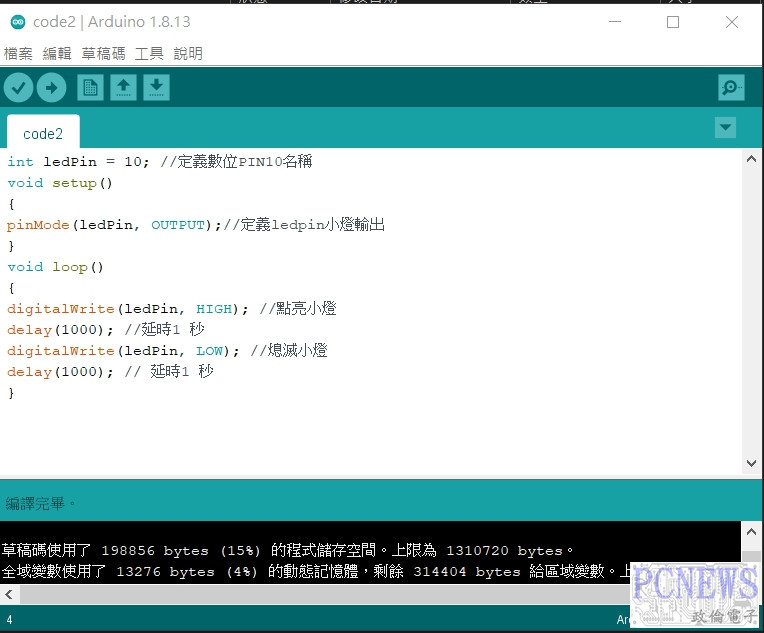Image resolution: width=764 pixels, height=633 pixels.
Task: Click the editor scrollbar down arrow
Action: (751, 463)
